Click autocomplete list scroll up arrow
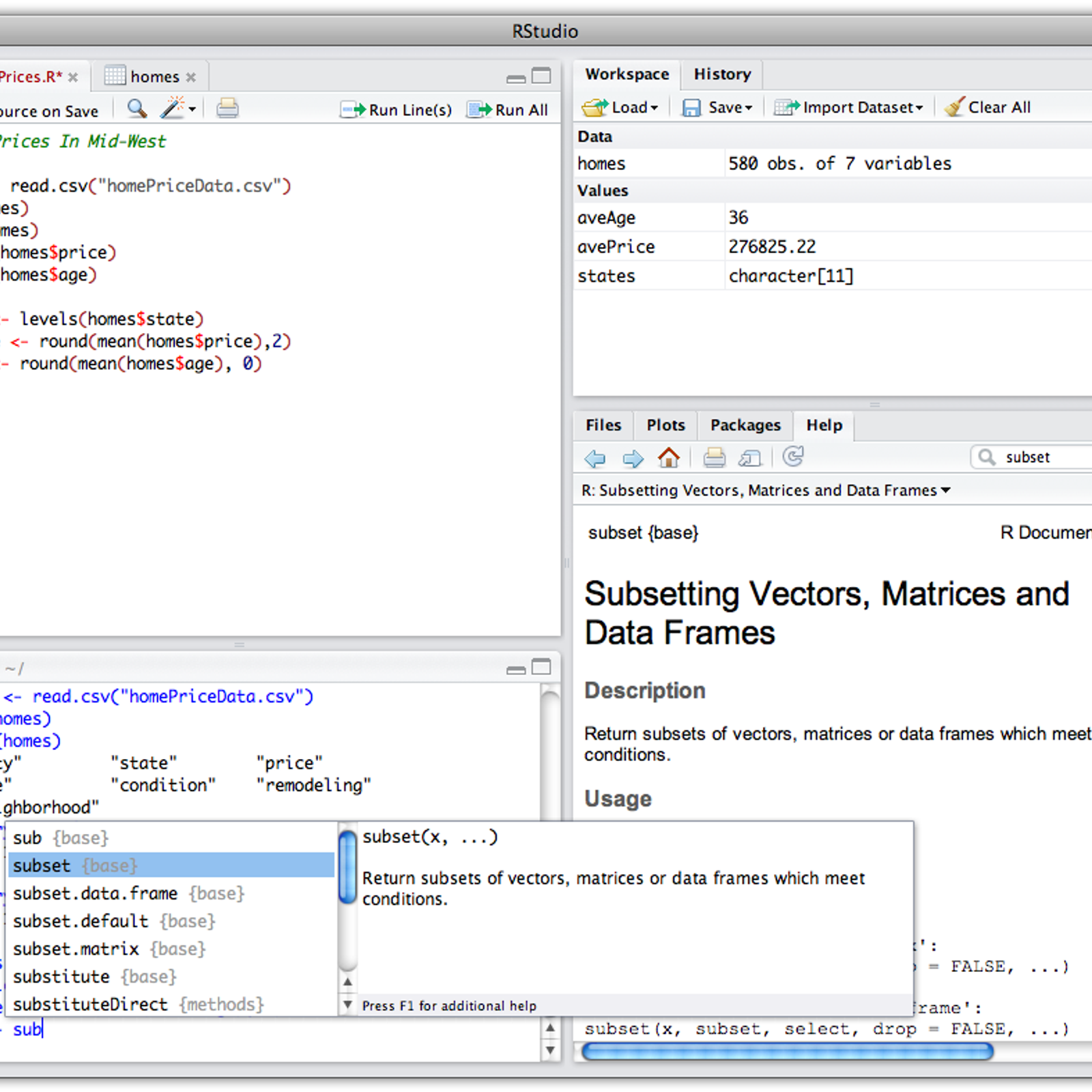Screen dimensions: 1092x1092 (347, 981)
